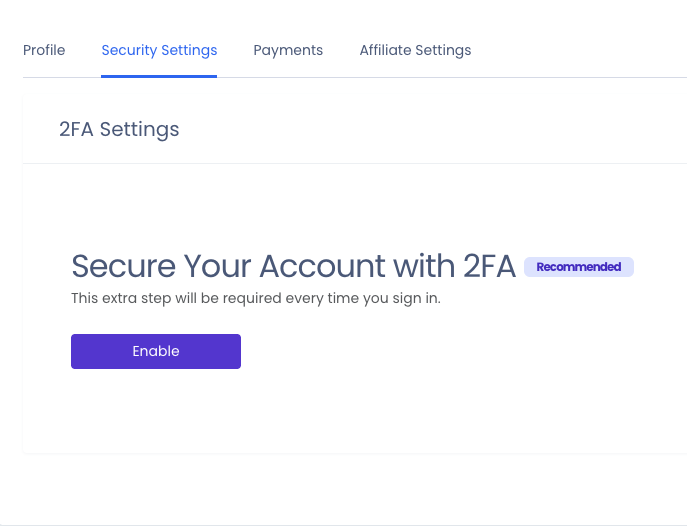Click the word Payments in the navigation
The height and width of the screenshot is (526, 687).
[288, 50]
